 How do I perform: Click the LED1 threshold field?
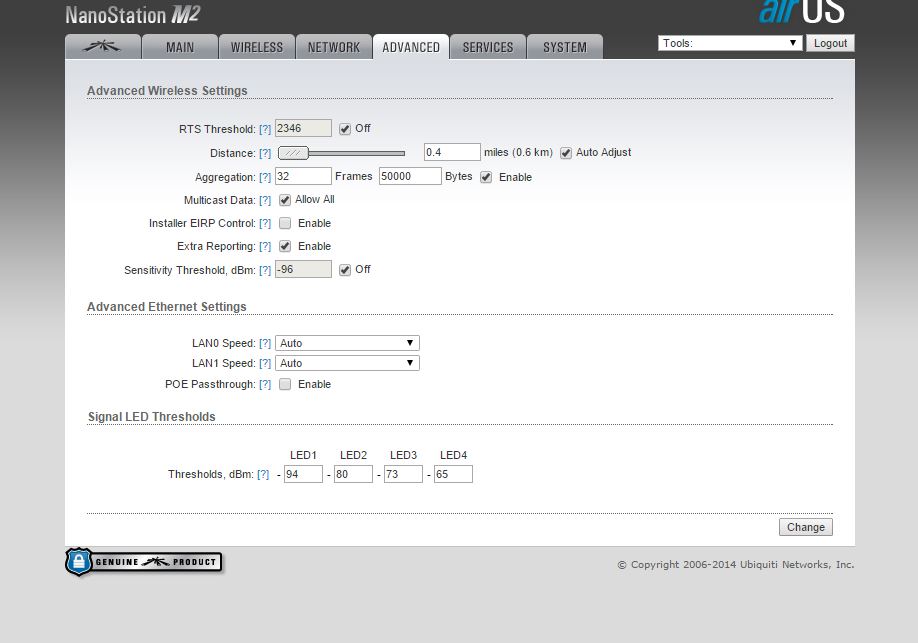(x=303, y=474)
